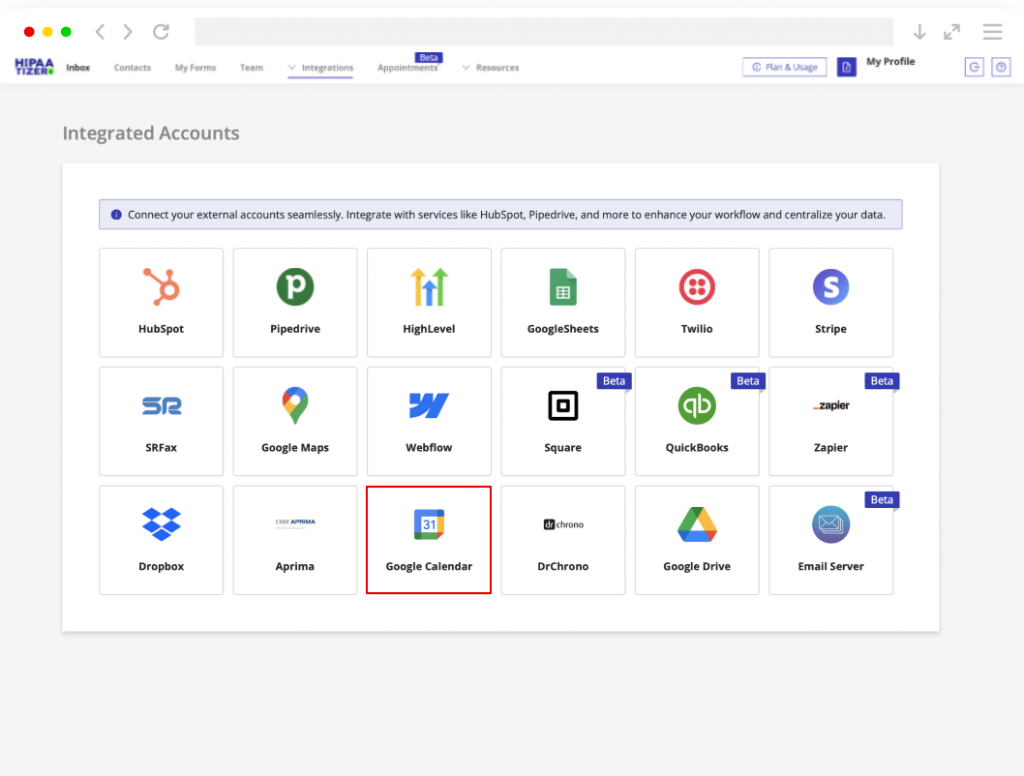Go to the Inbox tab
Screen dimensions: 1024x776
(78, 67)
